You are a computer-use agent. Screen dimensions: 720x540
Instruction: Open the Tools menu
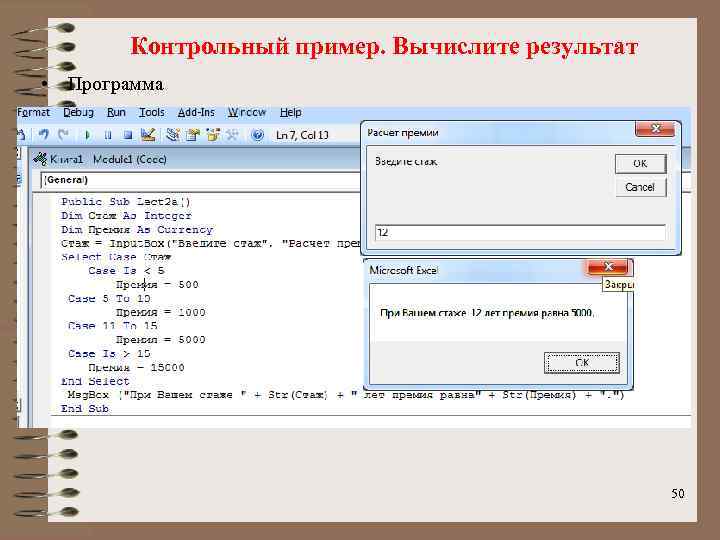(152, 112)
